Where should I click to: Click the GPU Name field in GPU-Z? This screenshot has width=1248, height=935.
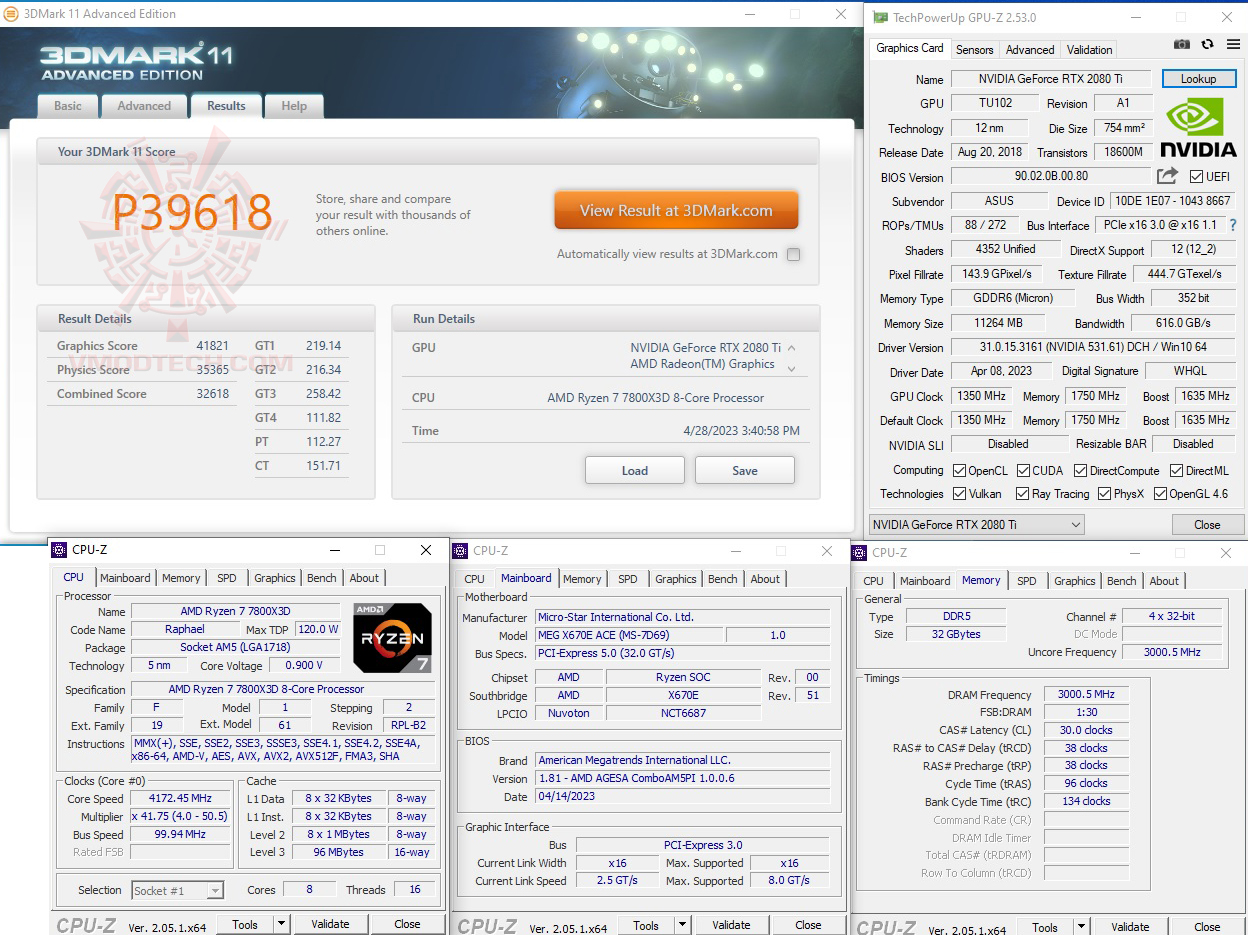click(x=1050, y=79)
